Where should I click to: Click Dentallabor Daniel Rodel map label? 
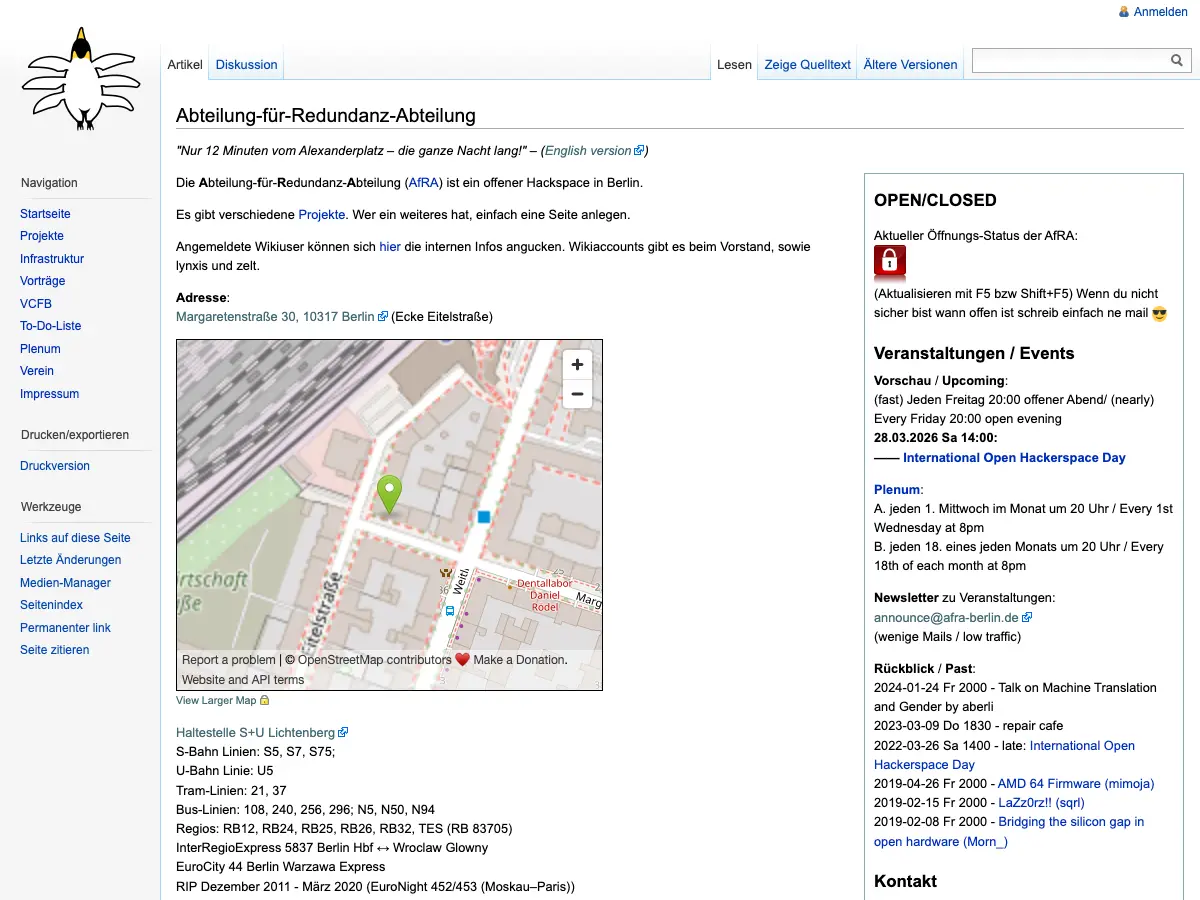pos(545,595)
